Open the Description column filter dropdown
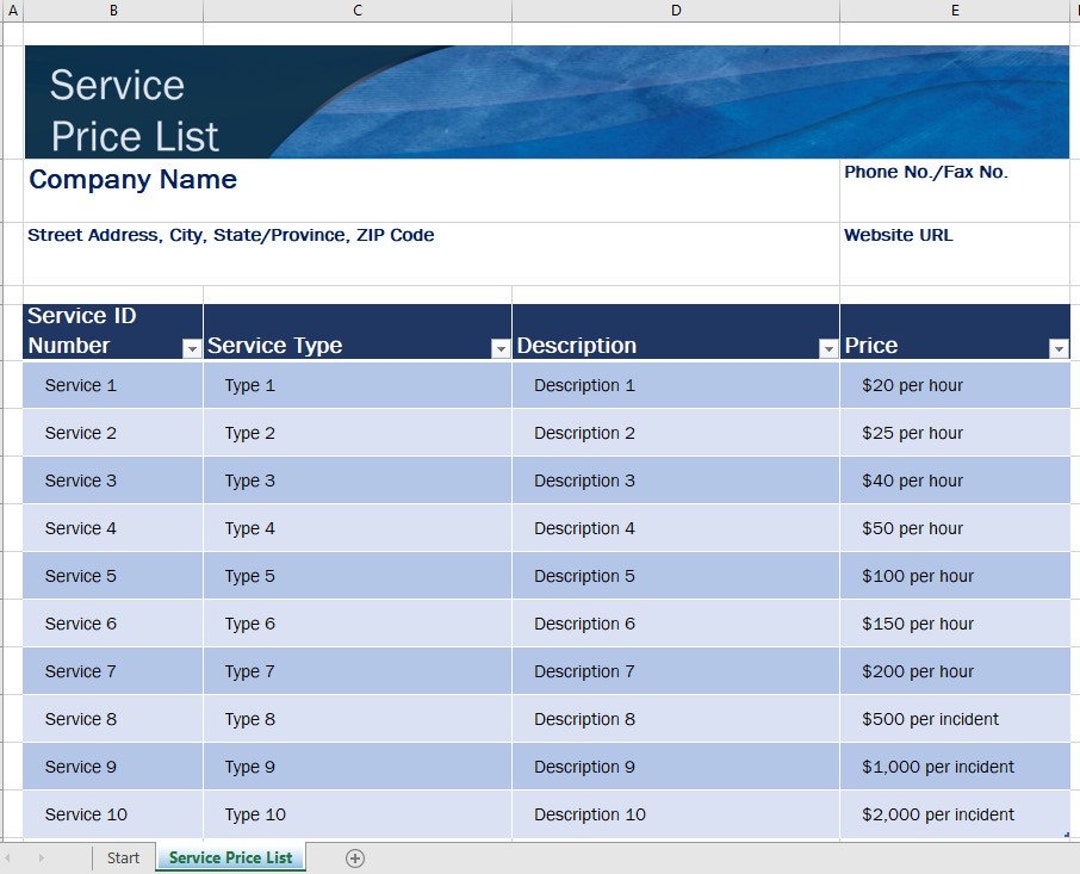 pyautogui.click(x=829, y=350)
